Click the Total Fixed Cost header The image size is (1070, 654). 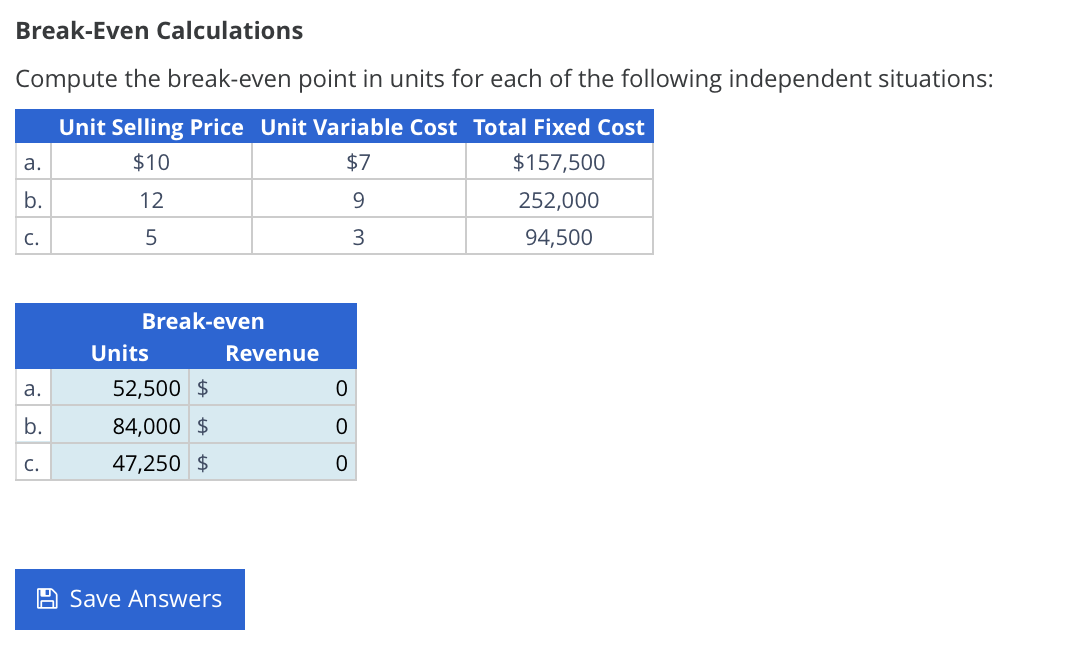[558, 127]
